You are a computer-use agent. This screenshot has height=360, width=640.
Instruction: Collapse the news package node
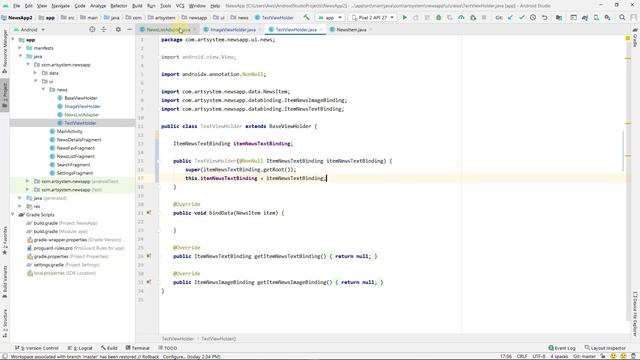(44, 89)
